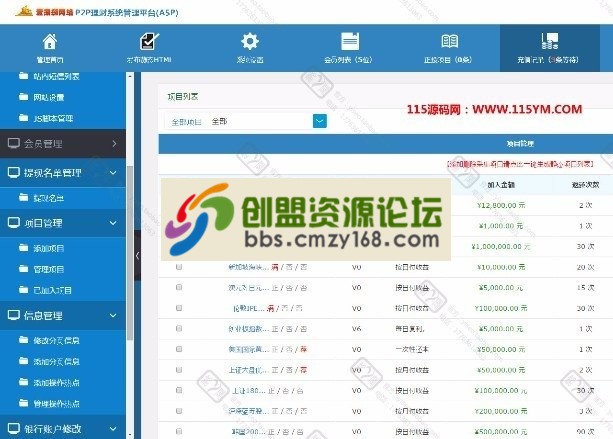The image size is (613, 439).
Task: Click the folder icon beside 站内短信列表
Action: (23, 76)
